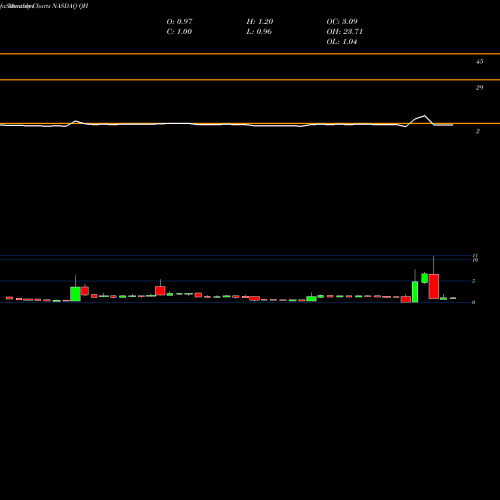Click the 29 axis label

tap(479, 87)
